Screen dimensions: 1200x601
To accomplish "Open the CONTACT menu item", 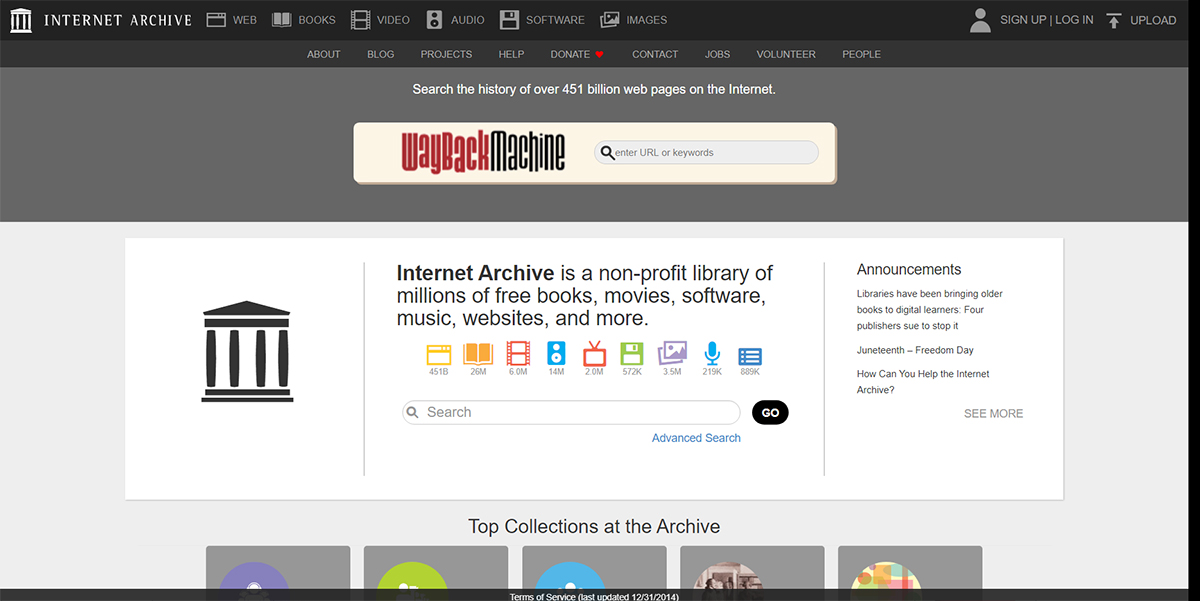I will [655, 54].
